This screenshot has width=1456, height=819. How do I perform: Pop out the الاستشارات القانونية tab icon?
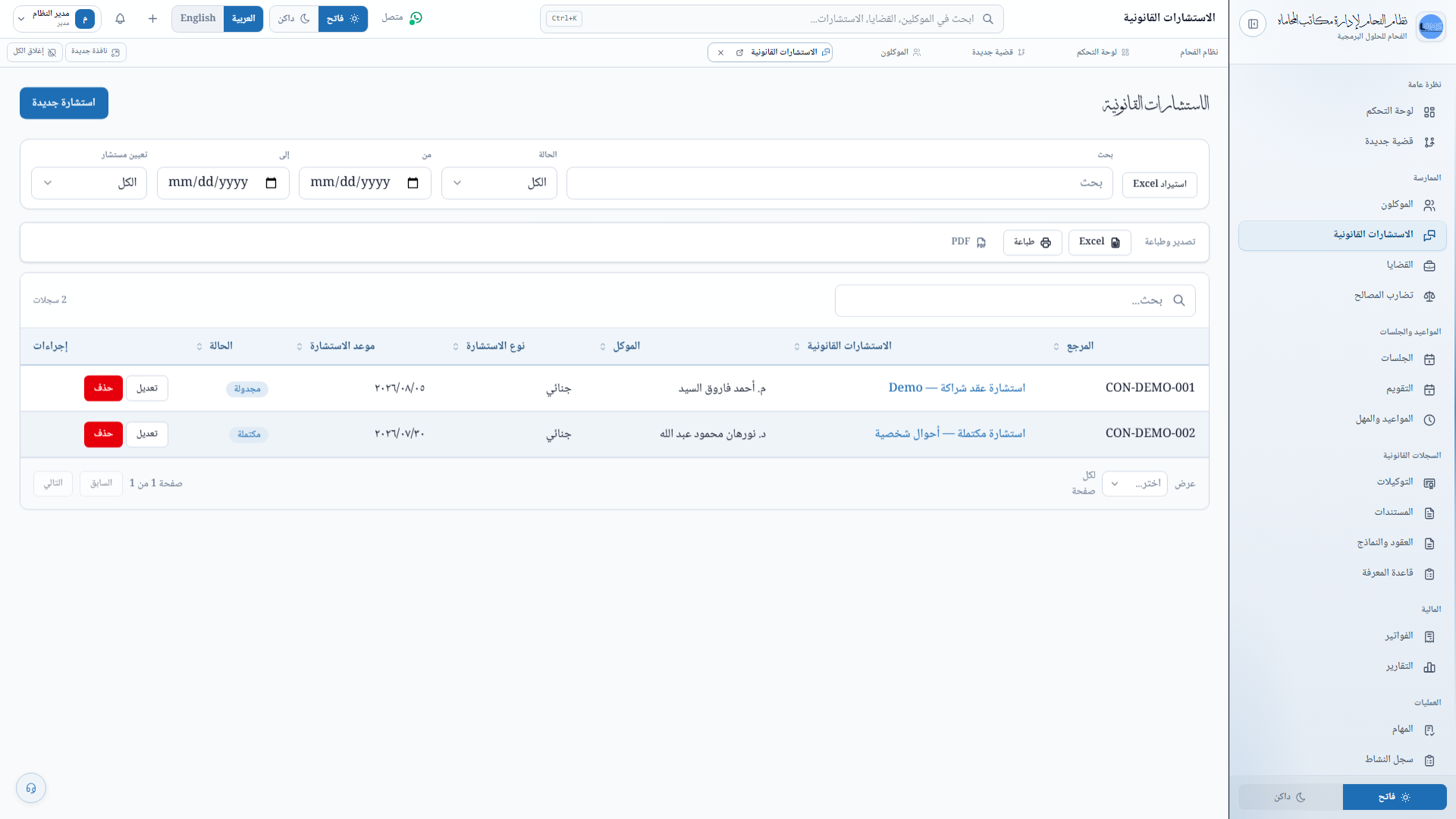[739, 52]
